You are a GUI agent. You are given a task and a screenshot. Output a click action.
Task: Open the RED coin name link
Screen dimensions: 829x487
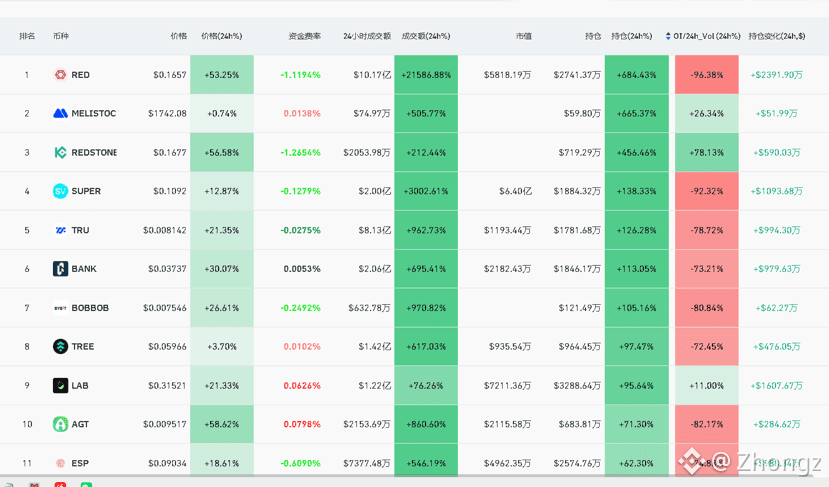pyautogui.click(x=80, y=75)
